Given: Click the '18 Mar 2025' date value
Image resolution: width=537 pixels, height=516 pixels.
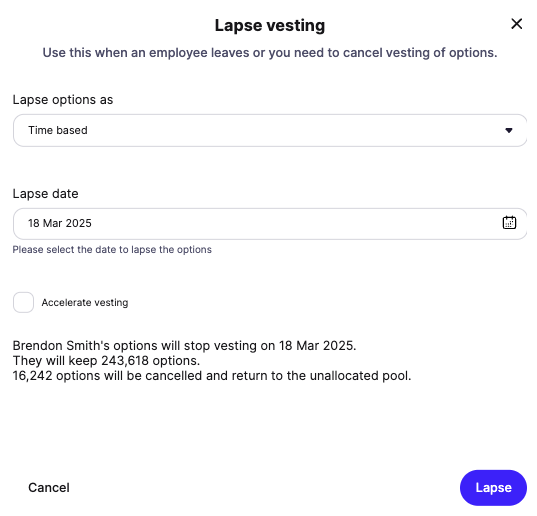Looking at the screenshot, I should click(x=60, y=223).
